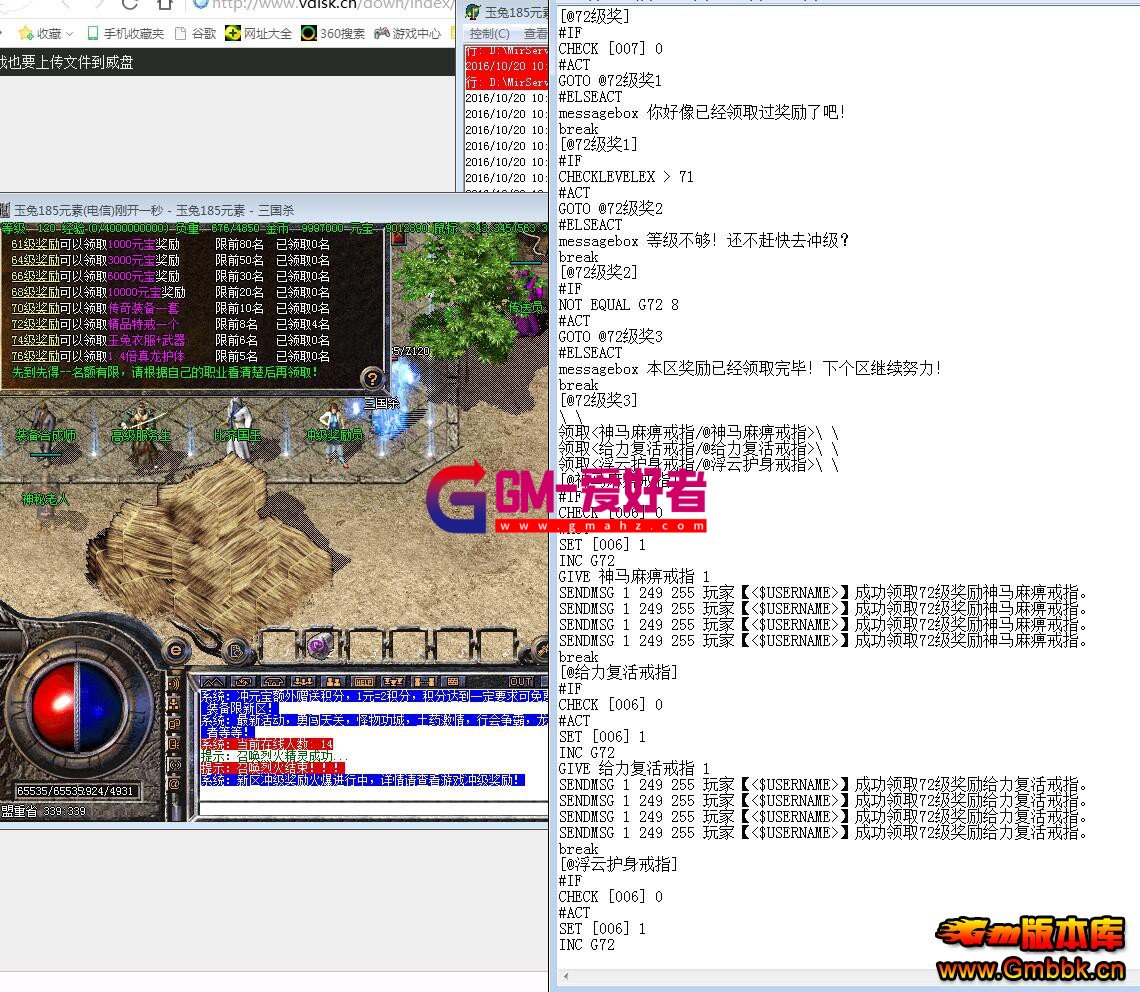Image resolution: width=1140 pixels, height=992 pixels.
Task: Click the 70级奖励 reward link
Action: click(x=35, y=308)
